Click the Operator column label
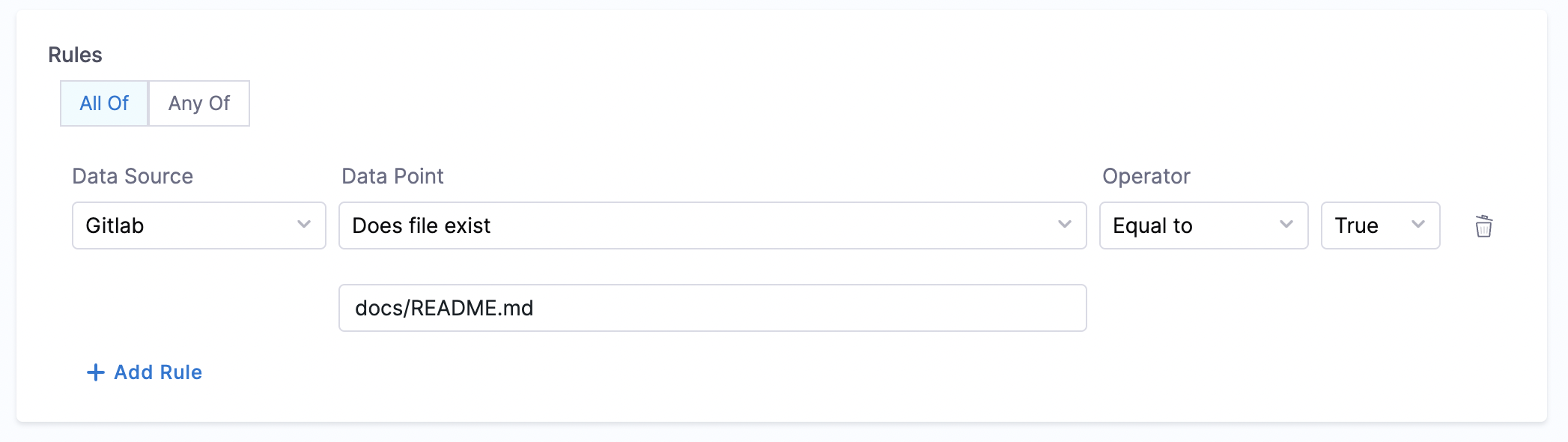This screenshot has height=442, width=1568. click(1146, 176)
